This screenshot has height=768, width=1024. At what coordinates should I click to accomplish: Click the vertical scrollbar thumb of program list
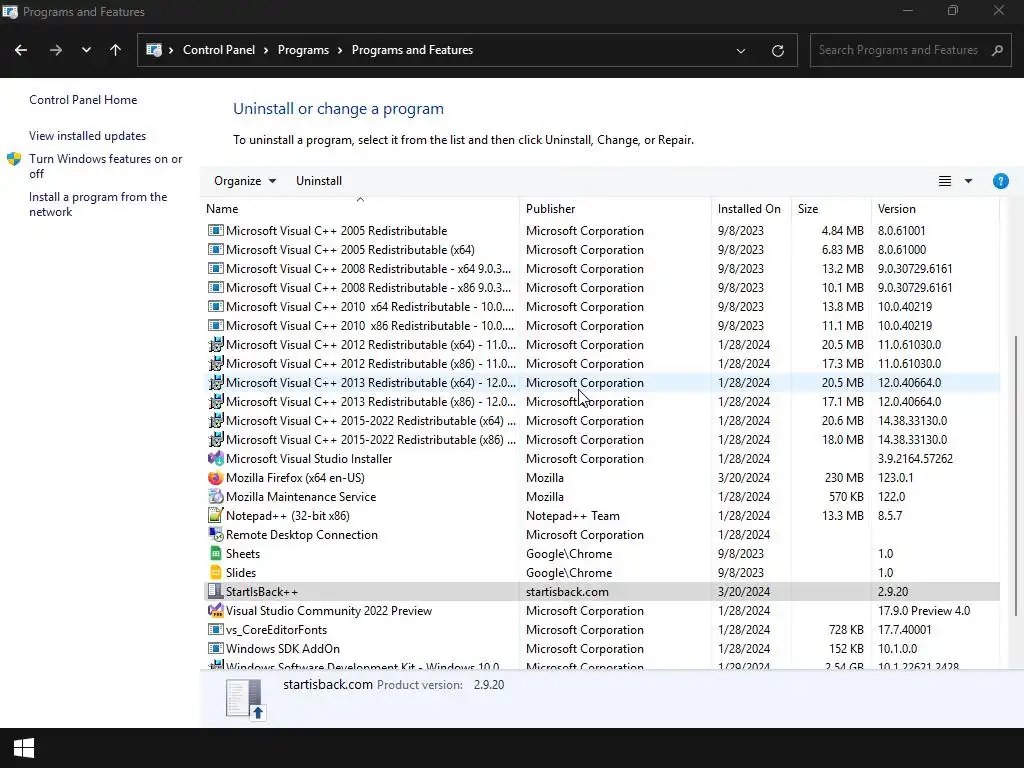(1016, 475)
